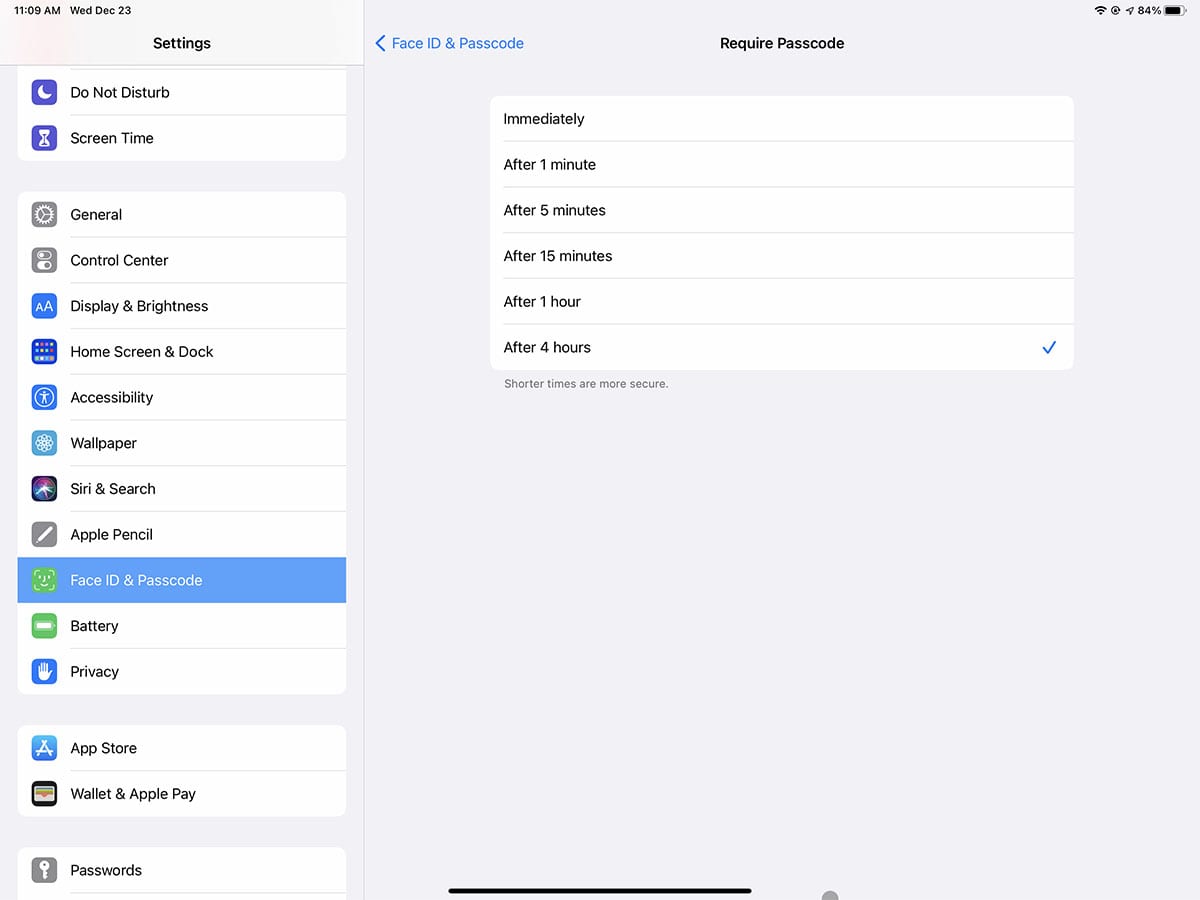1200x900 pixels.
Task: Tap the location arrow status icon
Action: click(1129, 10)
